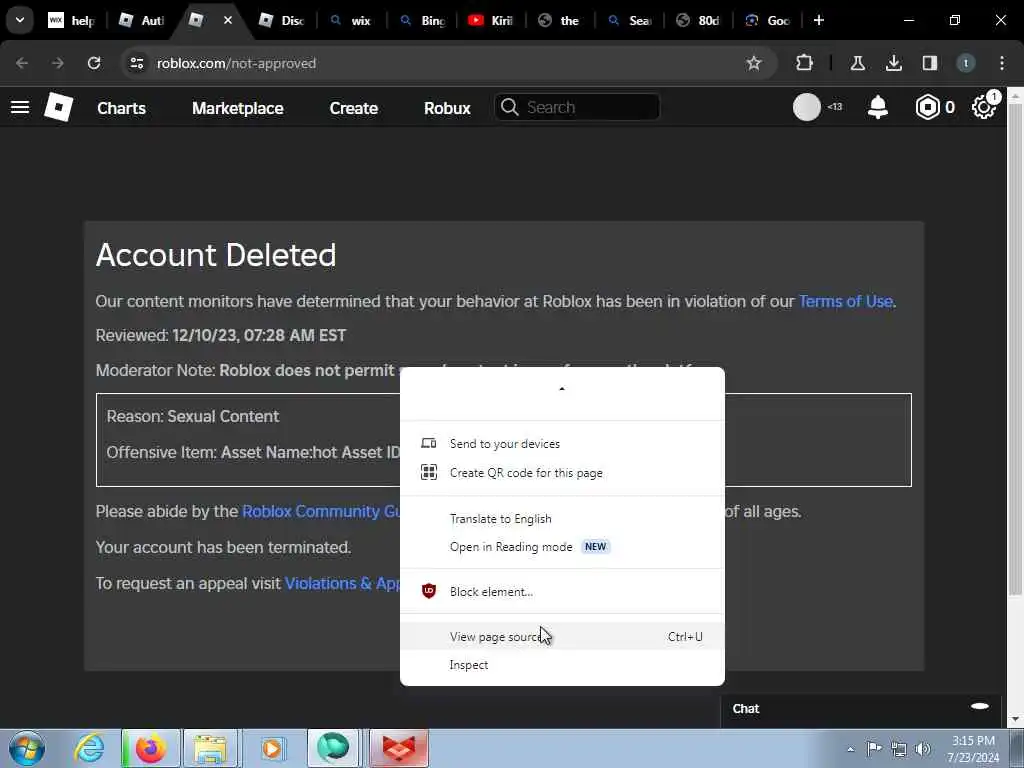The height and width of the screenshot is (768, 1024).
Task: Choose 'Open in Reading mode' entry
Action: click(x=562, y=547)
